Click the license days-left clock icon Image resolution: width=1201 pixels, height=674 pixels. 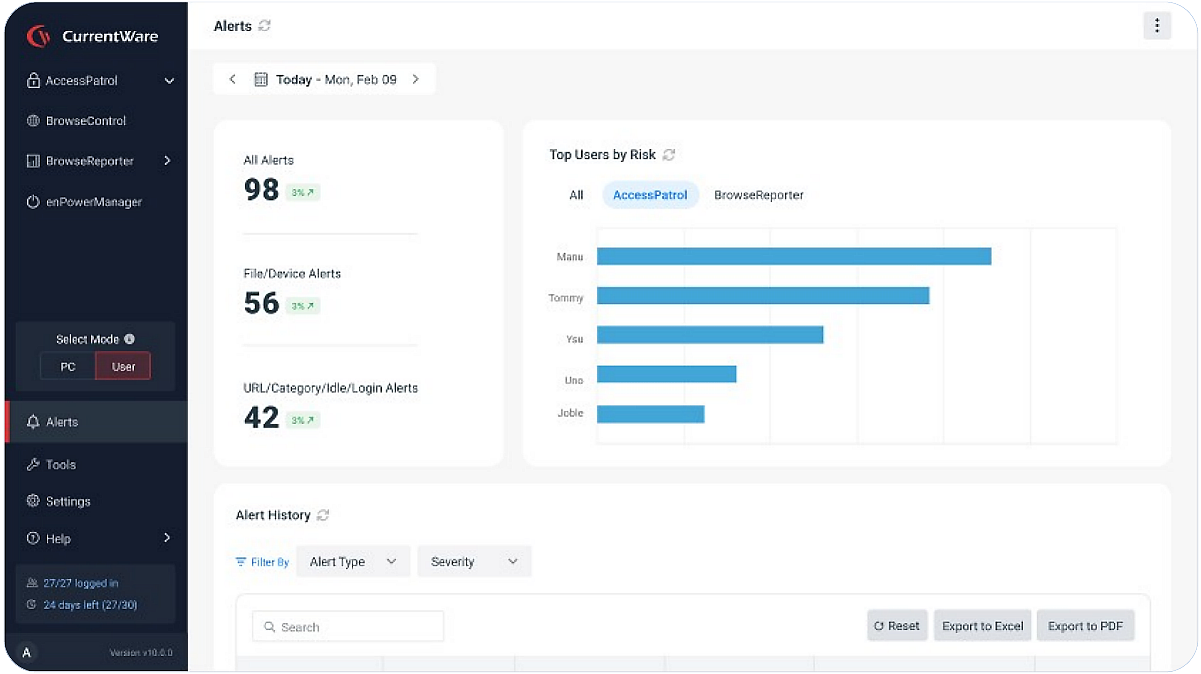(x=31, y=605)
